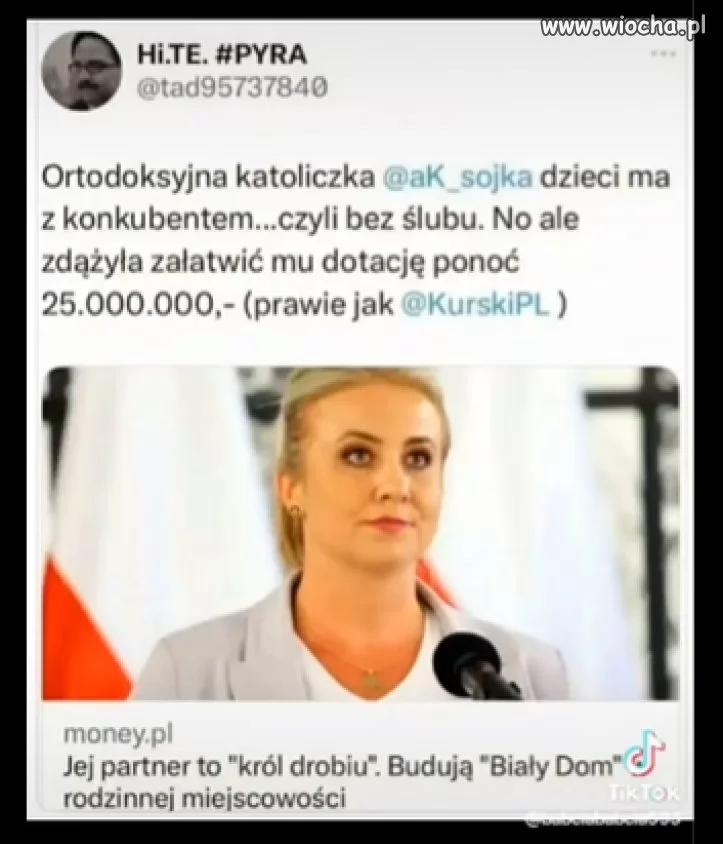Screen dimensions: 723x844
Task: Click the money.pl domain label
Action: [118, 734]
